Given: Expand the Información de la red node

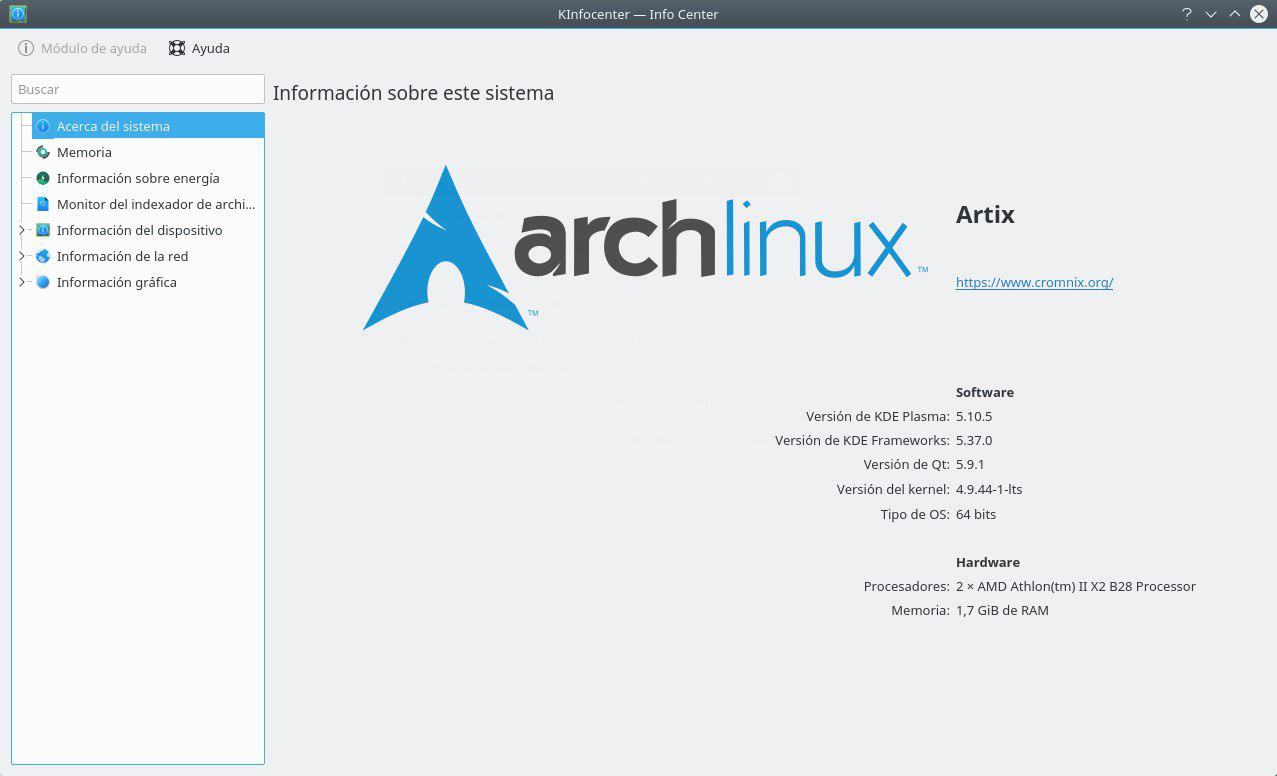Looking at the screenshot, I should [x=22, y=256].
